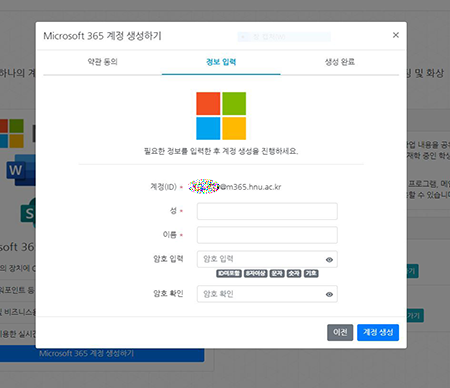The width and height of the screenshot is (450, 388).
Task: Click the @m365.hnu.ac.kr account address text
Action: tap(250, 187)
